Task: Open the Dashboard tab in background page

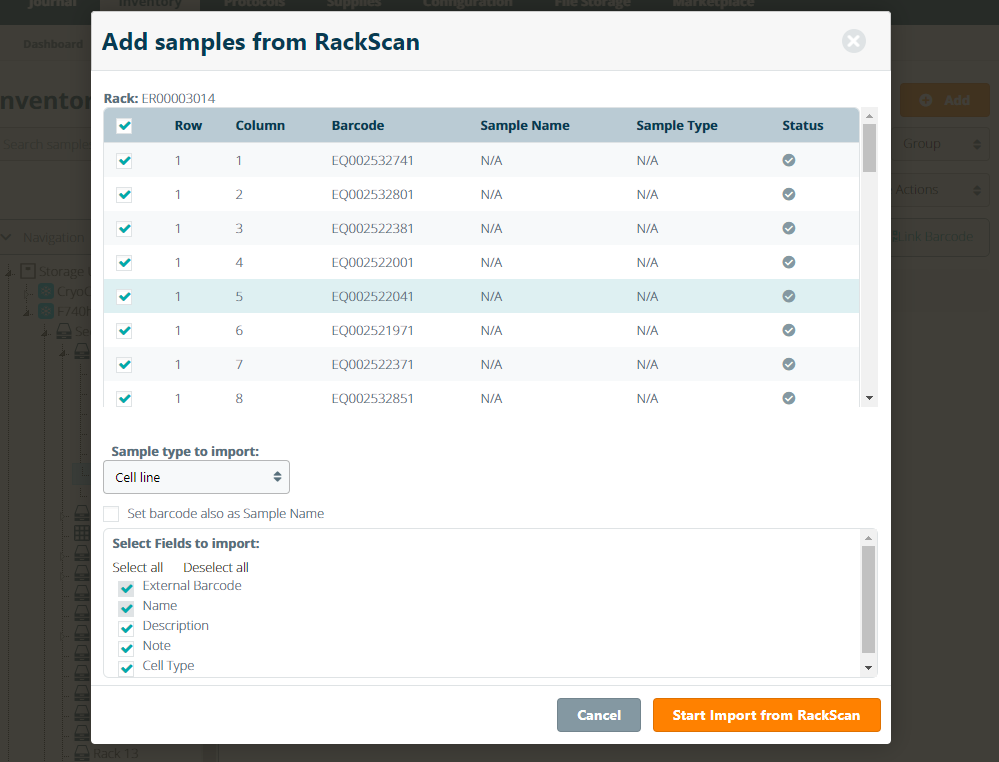Action: (x=53, y=44)
